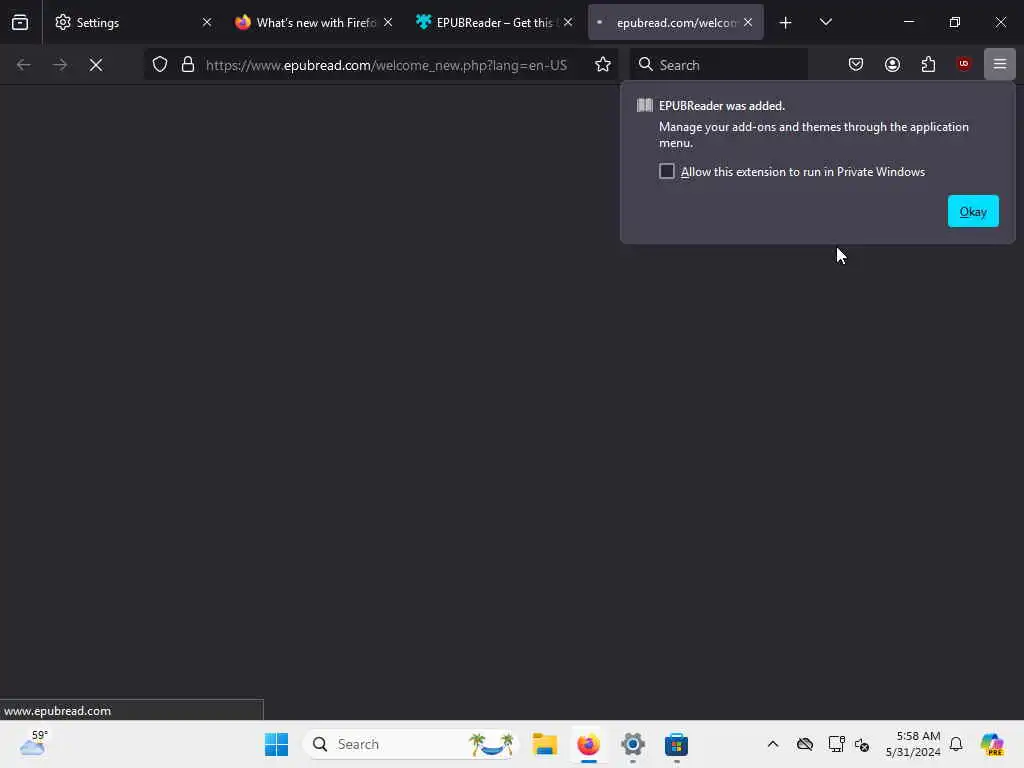This screenshot has height=768, width=1024.
Task: Open the weather widget showing 59°
Action: tap(33, 744)
